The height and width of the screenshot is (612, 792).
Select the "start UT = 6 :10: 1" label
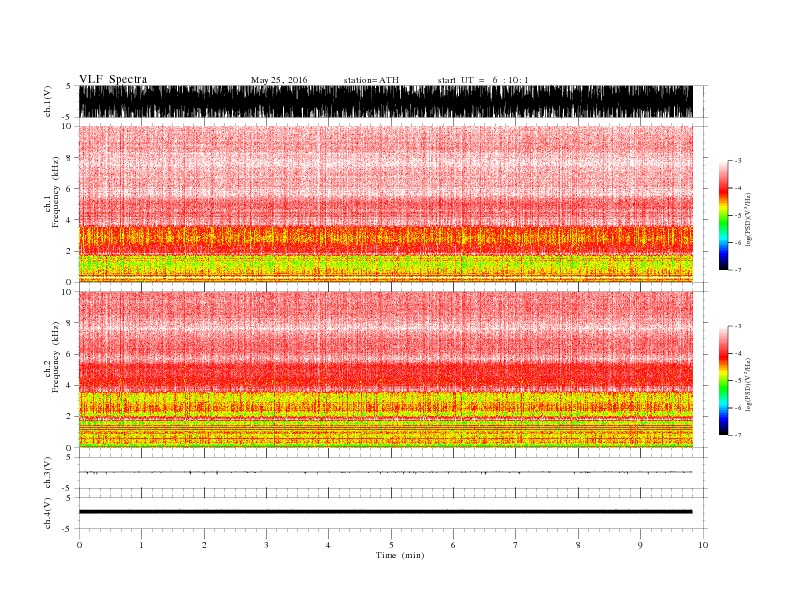pos(483,80)
